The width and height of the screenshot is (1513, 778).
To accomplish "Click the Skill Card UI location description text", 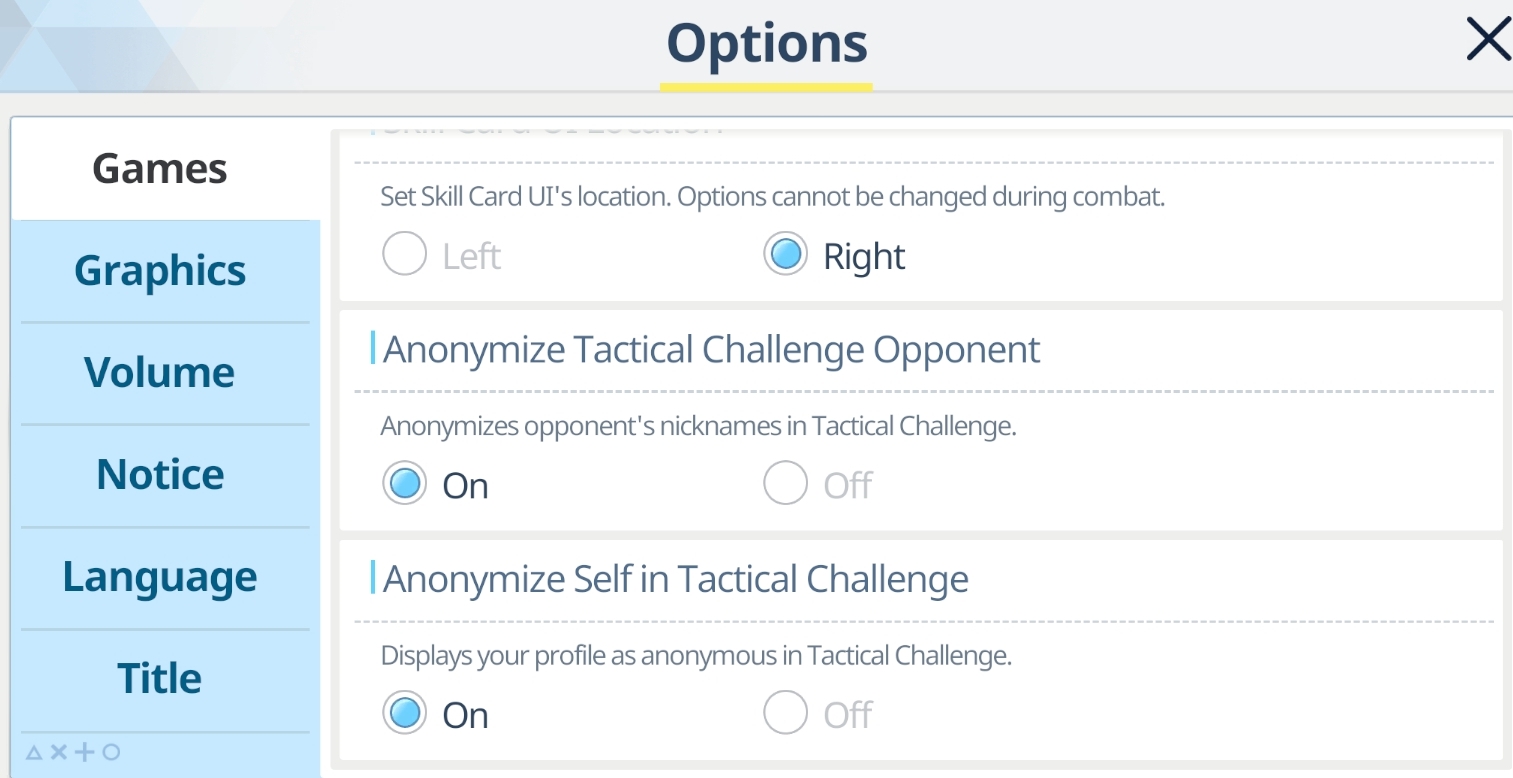I will 772,197.
